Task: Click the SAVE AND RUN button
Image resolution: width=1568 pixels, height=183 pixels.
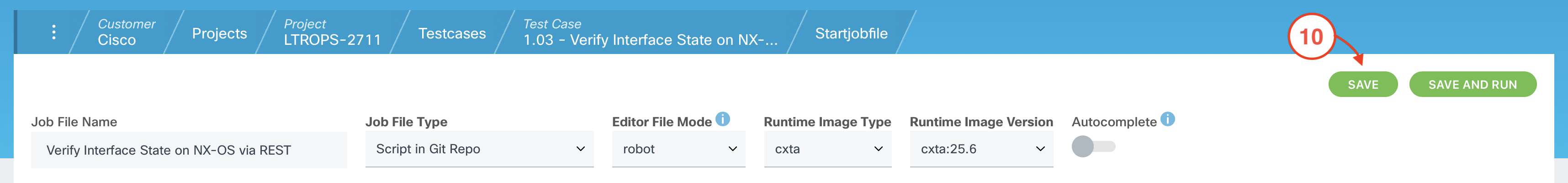Action: coord(1472,85)
